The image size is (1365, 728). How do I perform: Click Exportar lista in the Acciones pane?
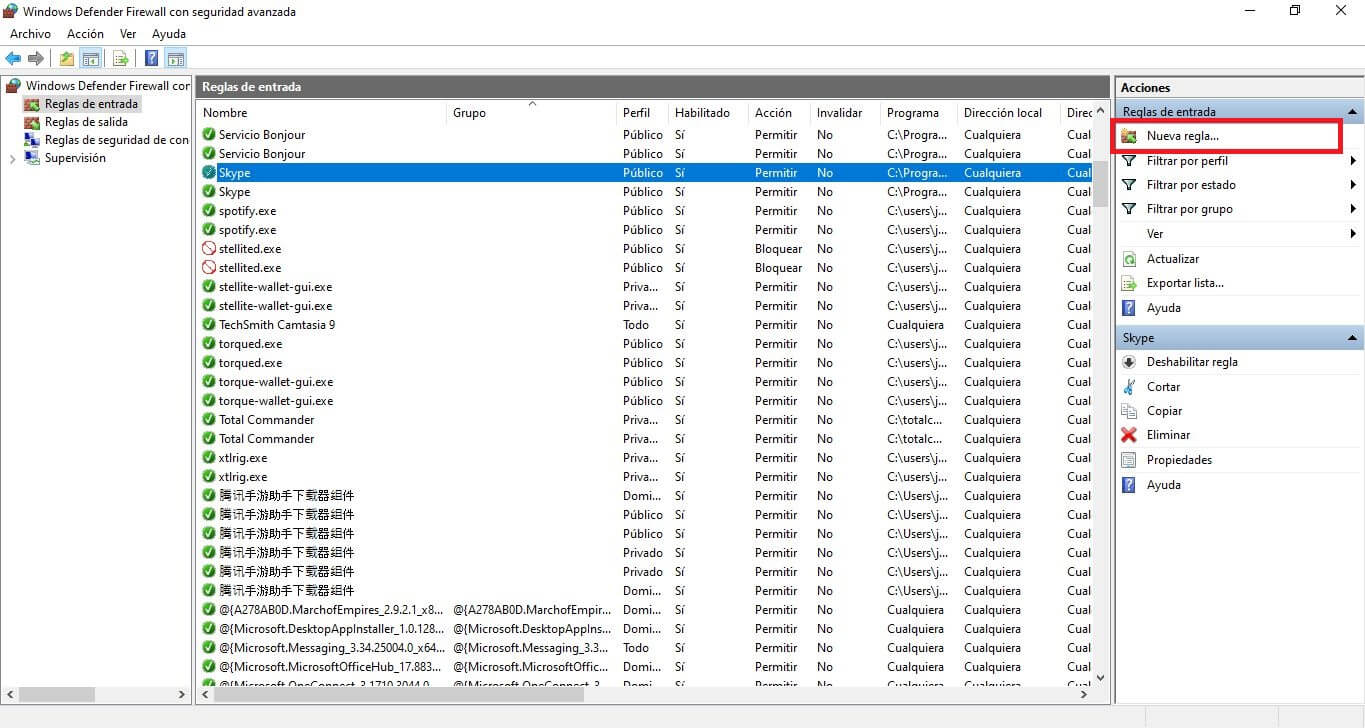click(x=1185, y=283)
